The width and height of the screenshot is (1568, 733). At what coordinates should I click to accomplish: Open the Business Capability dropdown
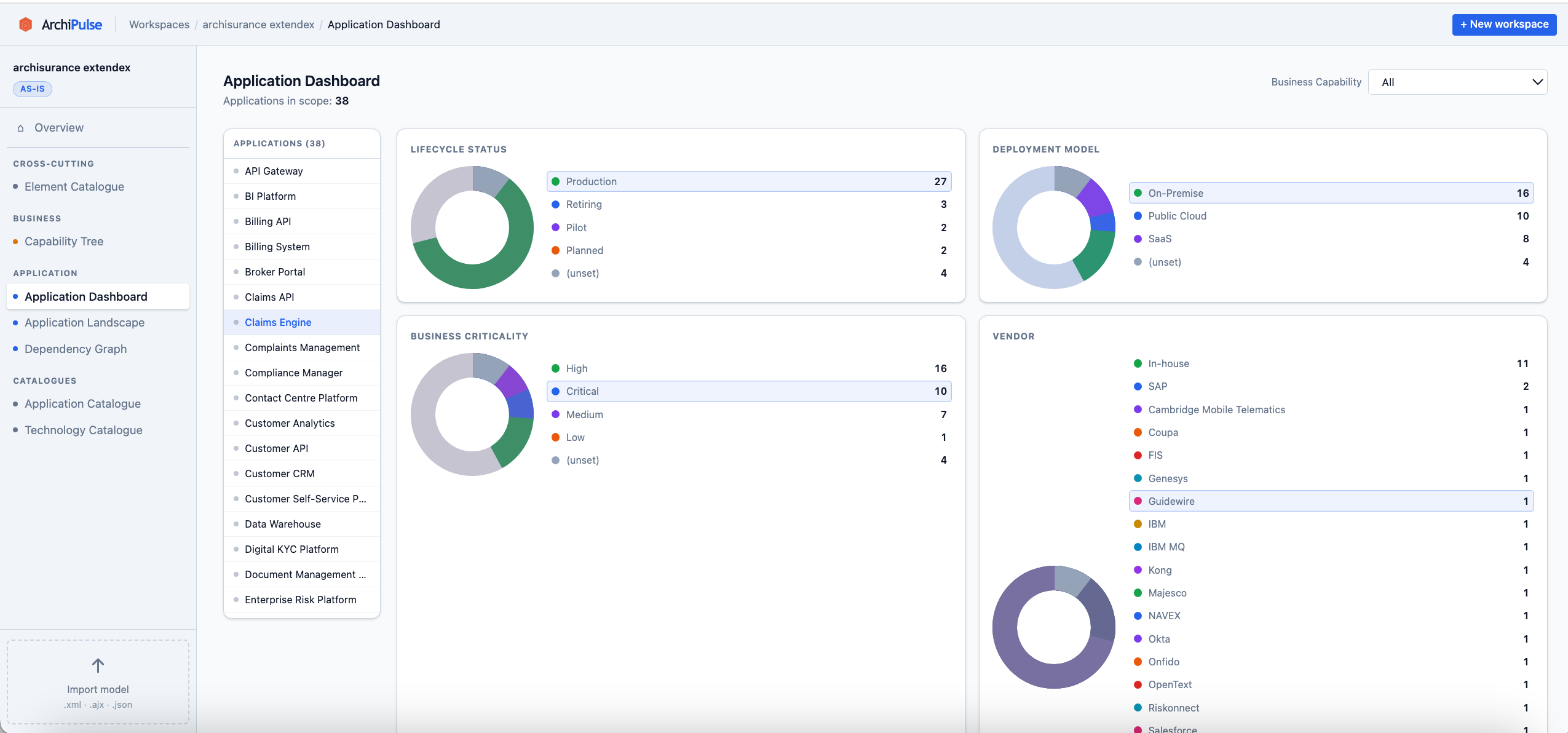pyautogui.click(x=1457, y=82)
